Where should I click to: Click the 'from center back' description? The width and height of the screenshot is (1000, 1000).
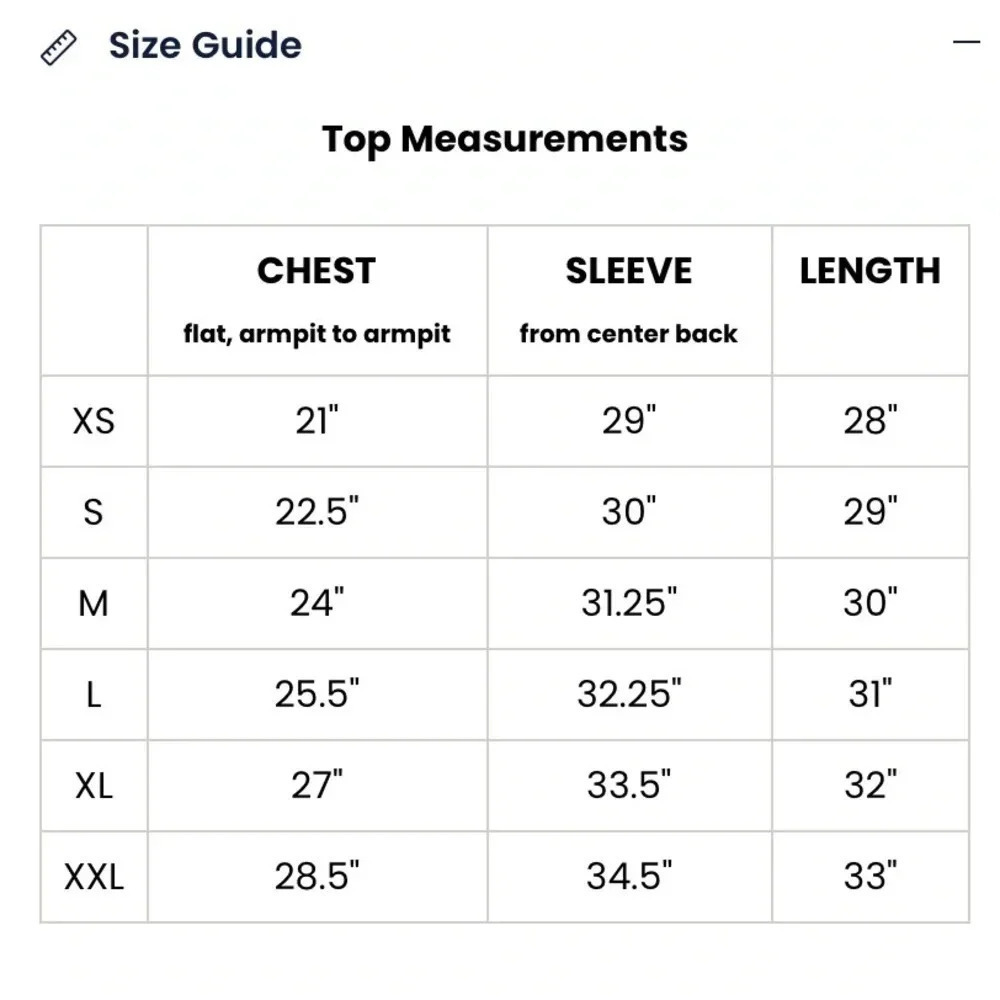[628, 334]
